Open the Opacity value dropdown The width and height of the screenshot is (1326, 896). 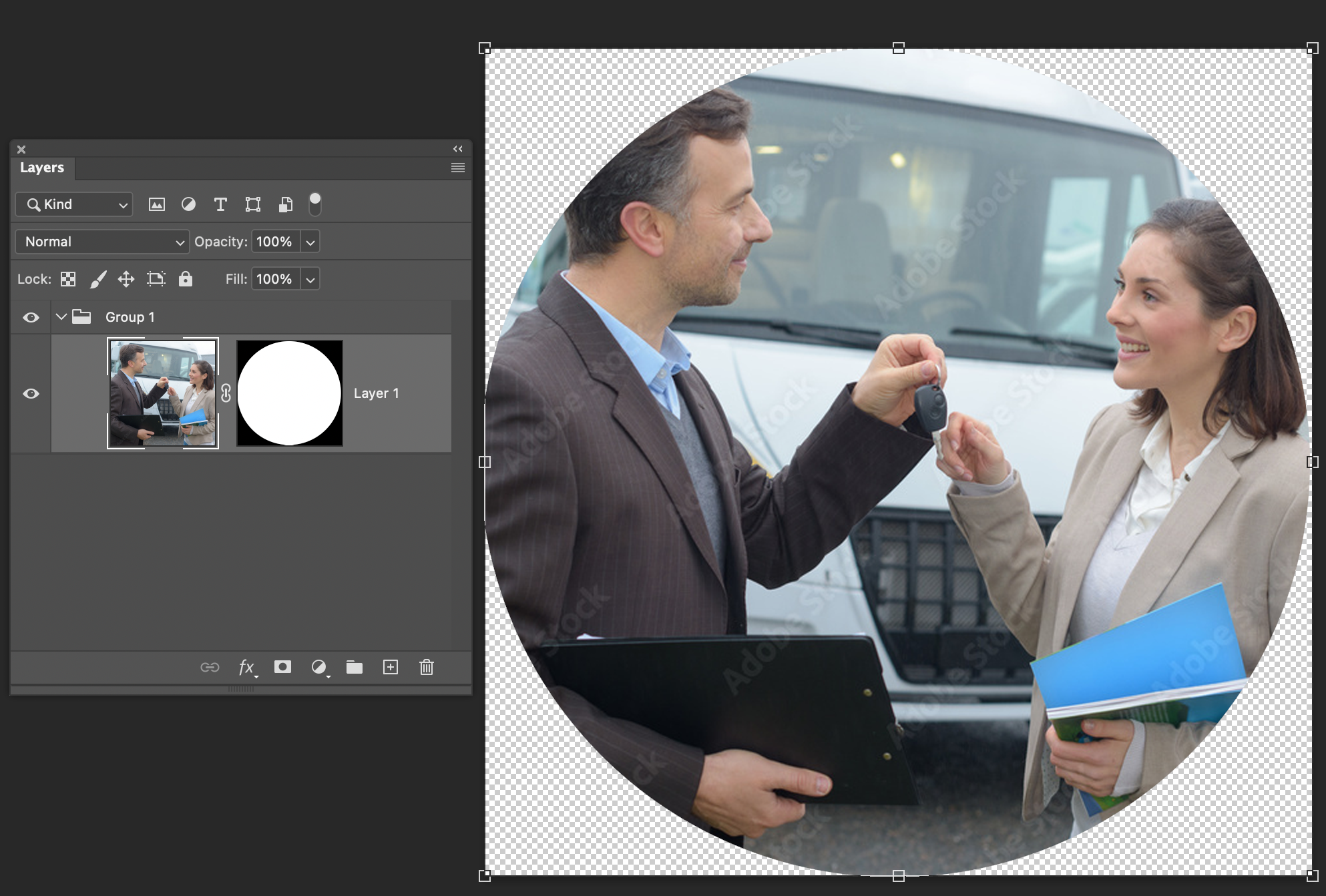pyautogui.click(x=310, y=242)
